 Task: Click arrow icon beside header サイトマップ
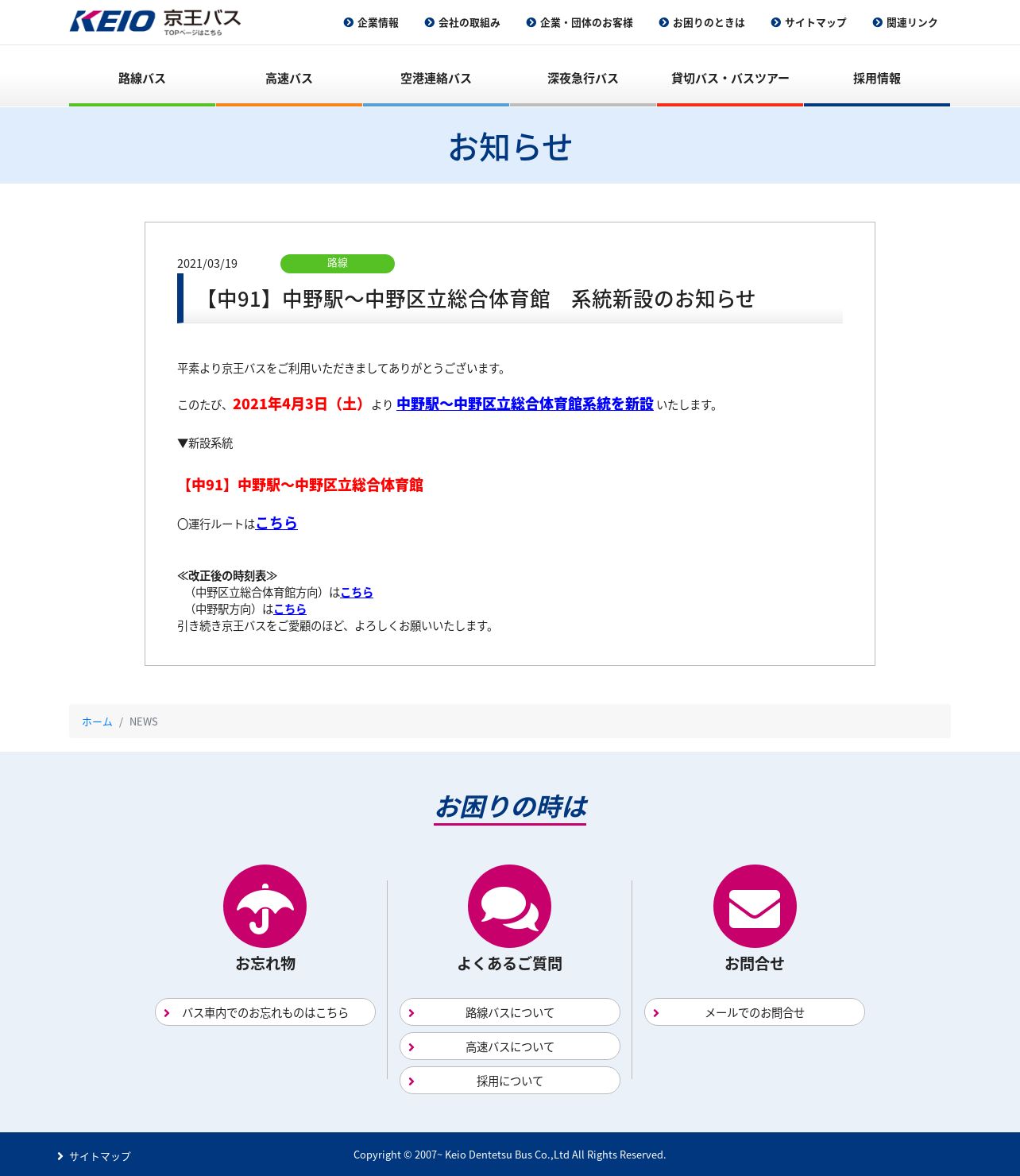(775, 22)
